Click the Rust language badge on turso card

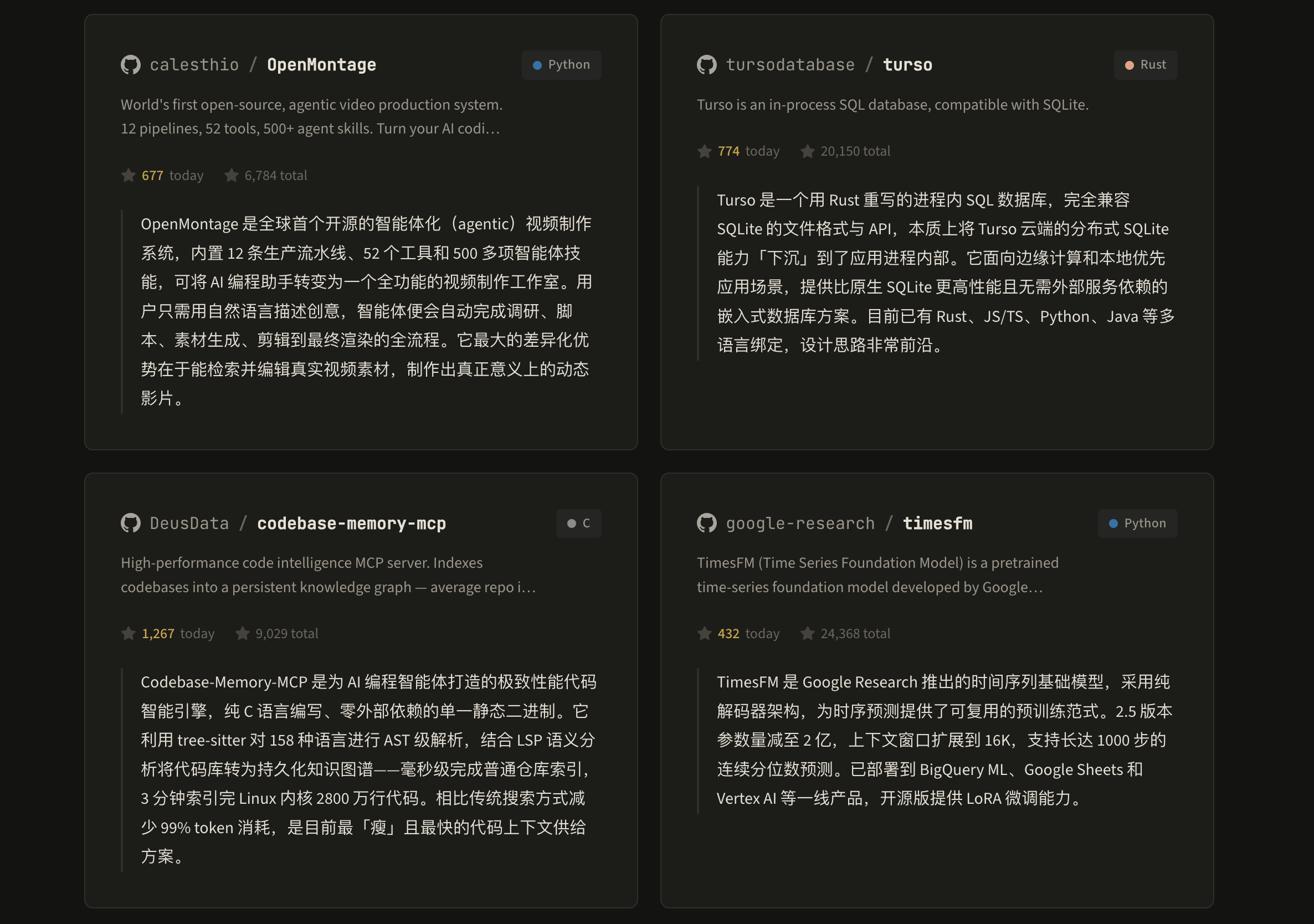(x=1146, y=65)
